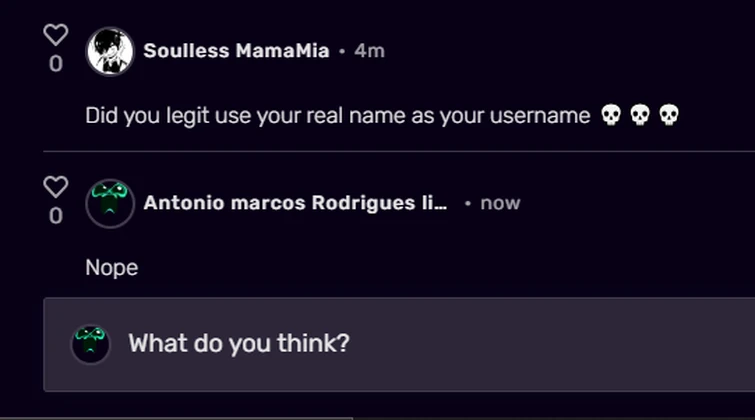
Task: Click the dot separator before the "4m" timestamp
Action: 342,52
